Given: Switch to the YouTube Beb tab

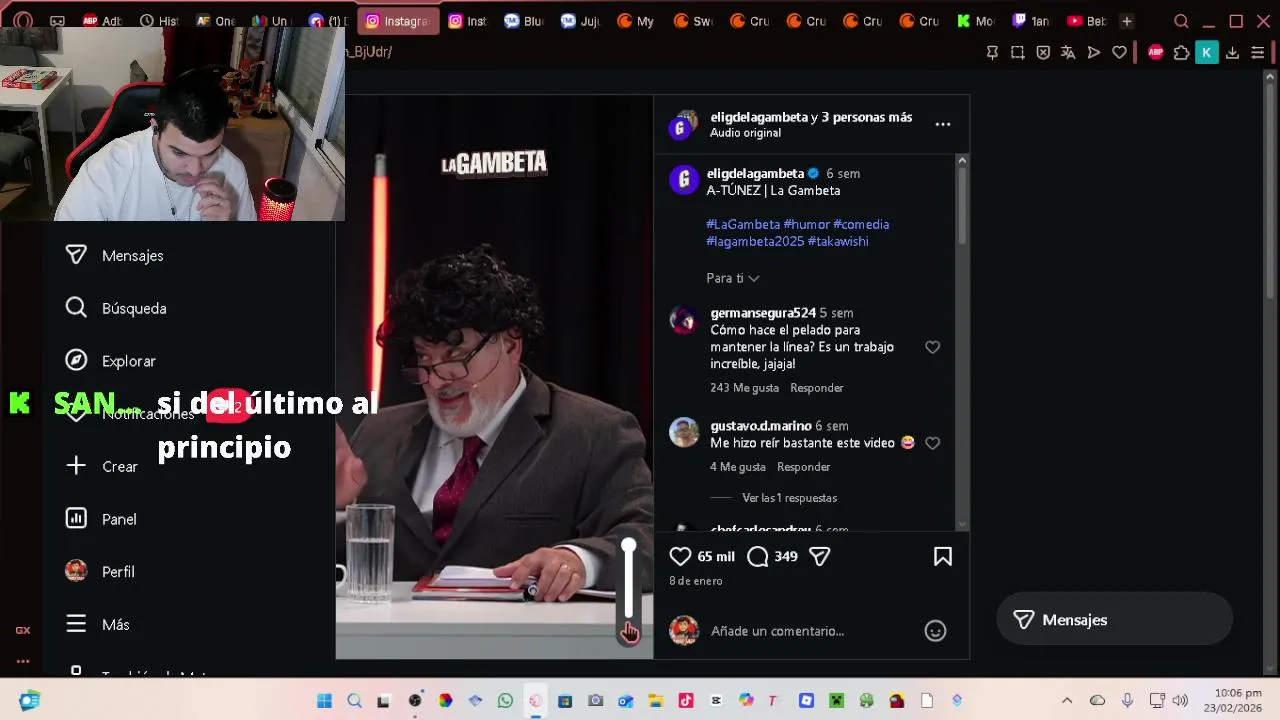Looking at the screenshot, I should [1086, 21].
